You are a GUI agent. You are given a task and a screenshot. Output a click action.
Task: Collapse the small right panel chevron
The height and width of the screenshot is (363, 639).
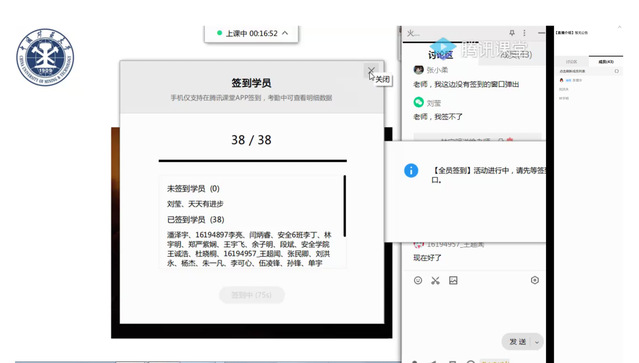click(619, 27)
